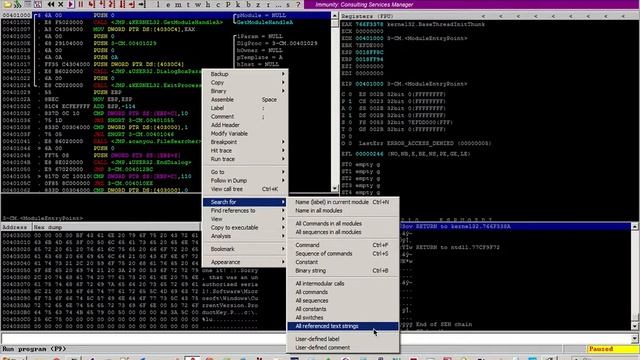Click the Trace over toolbar icon

point(122,4)
